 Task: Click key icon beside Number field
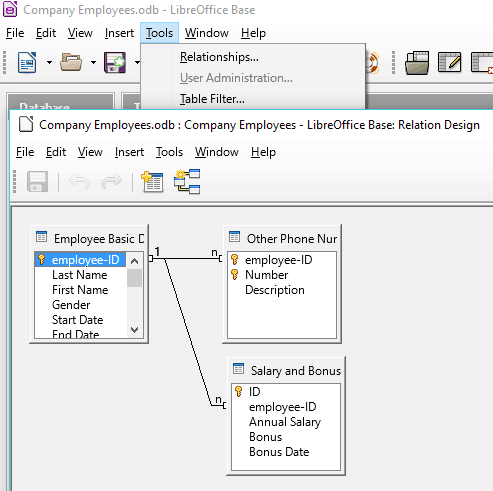(x=235, y=274)
